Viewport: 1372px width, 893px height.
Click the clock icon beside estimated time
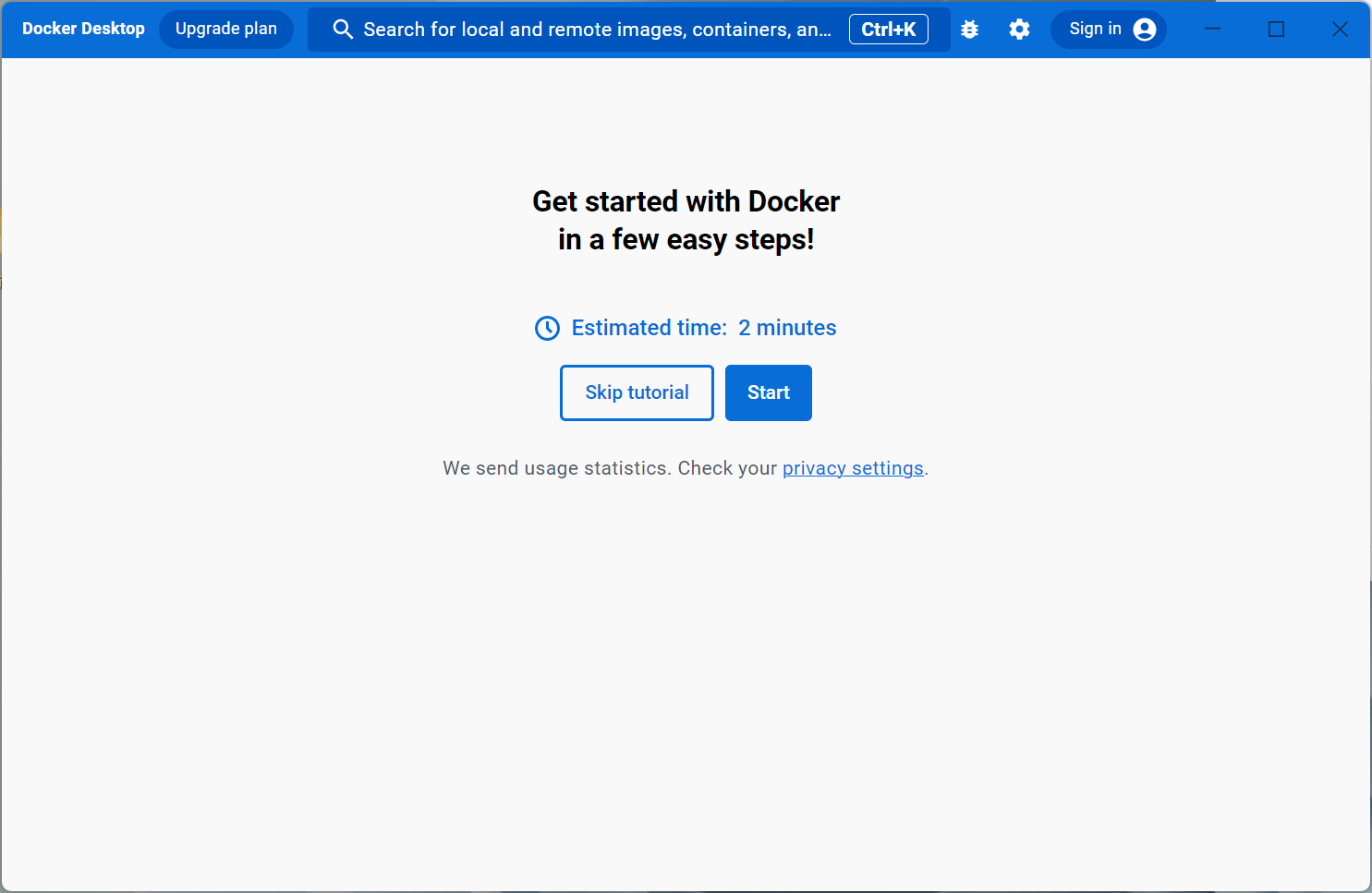pyautogui.click(x=547, y=328)
